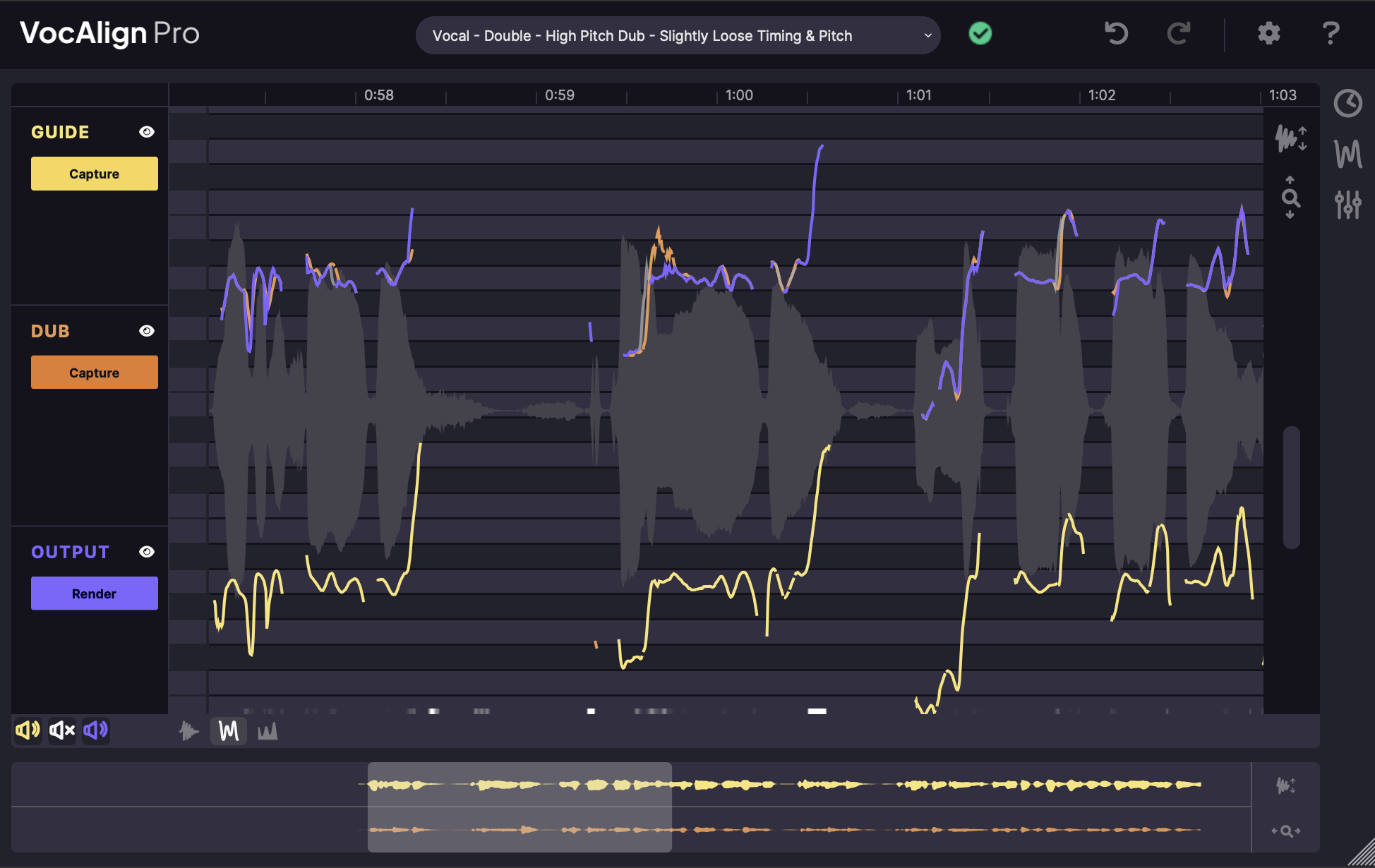Open the mixer sliders panel icon

1347,205
